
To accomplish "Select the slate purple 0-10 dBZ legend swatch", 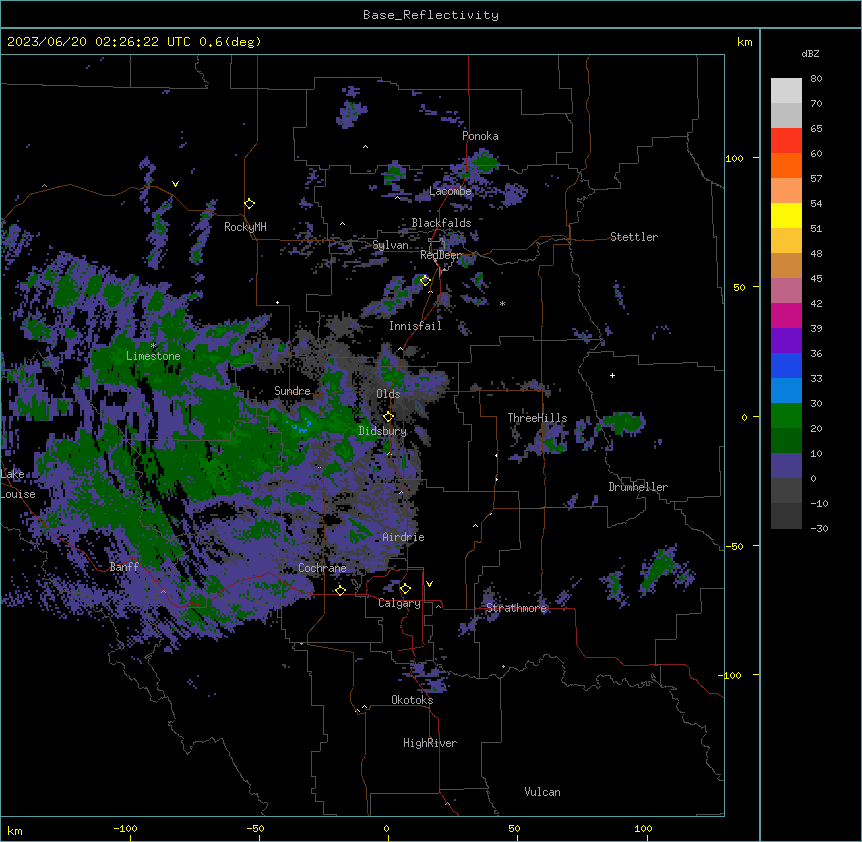I will click(786, 466).
